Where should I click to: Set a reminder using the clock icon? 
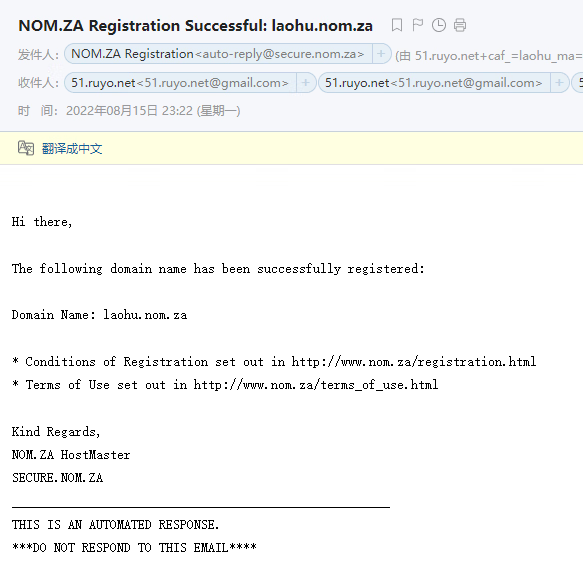439,25
